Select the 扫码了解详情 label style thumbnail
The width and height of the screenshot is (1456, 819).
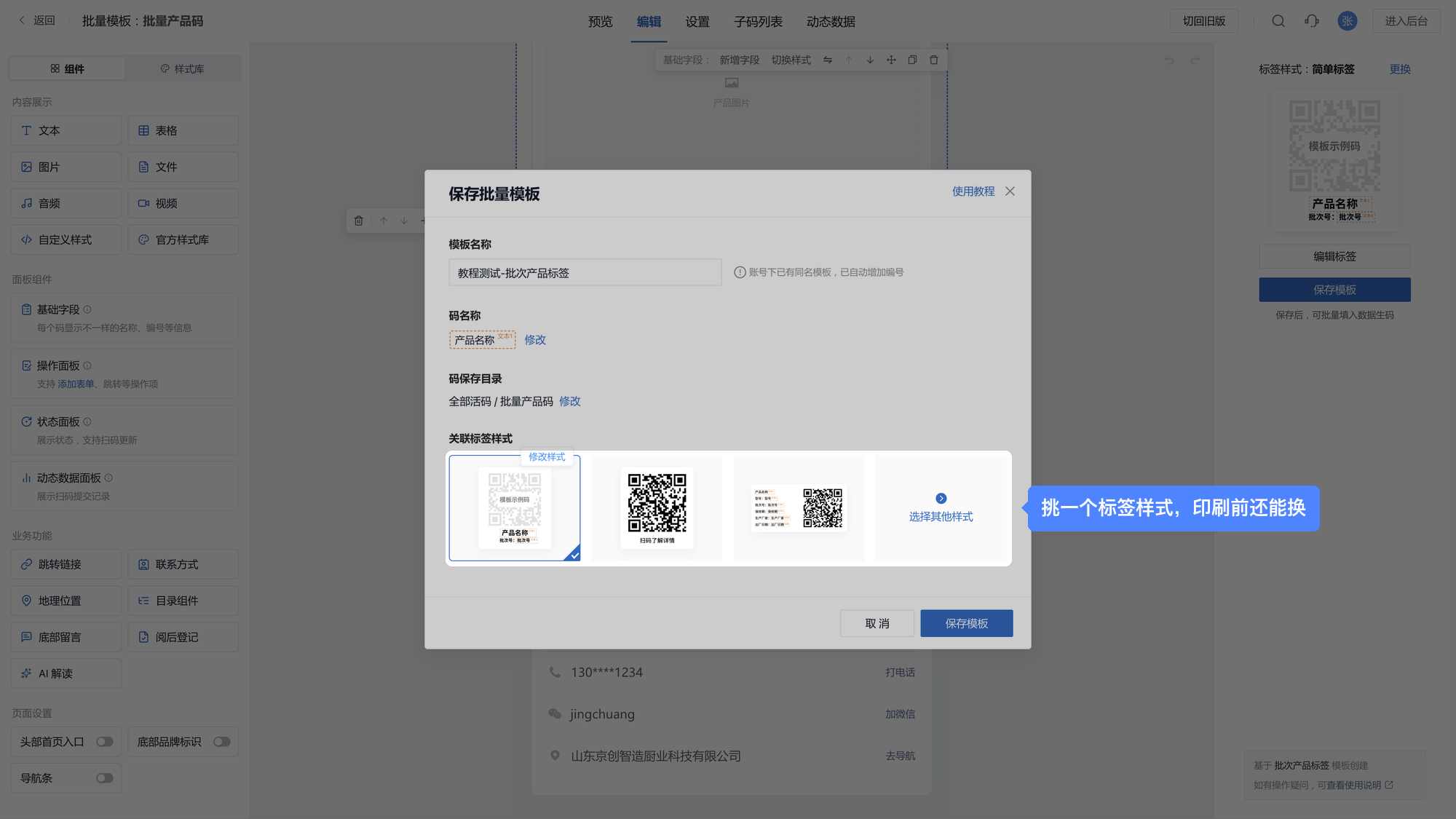coord(657,508)
